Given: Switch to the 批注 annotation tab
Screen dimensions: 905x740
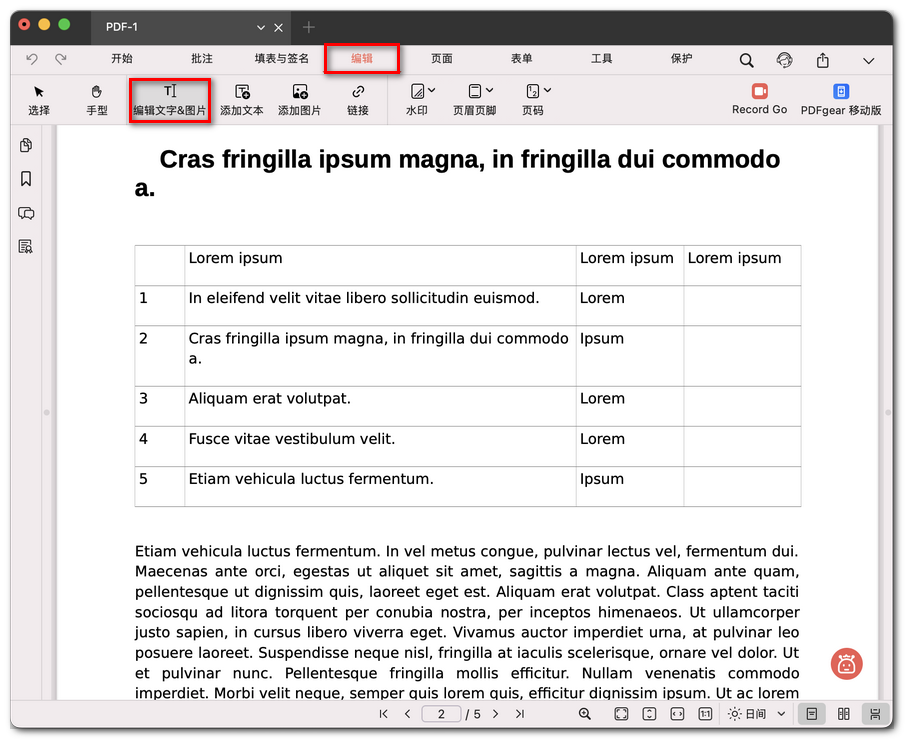Looking at the screenshot, I should (x=202, y=59).
